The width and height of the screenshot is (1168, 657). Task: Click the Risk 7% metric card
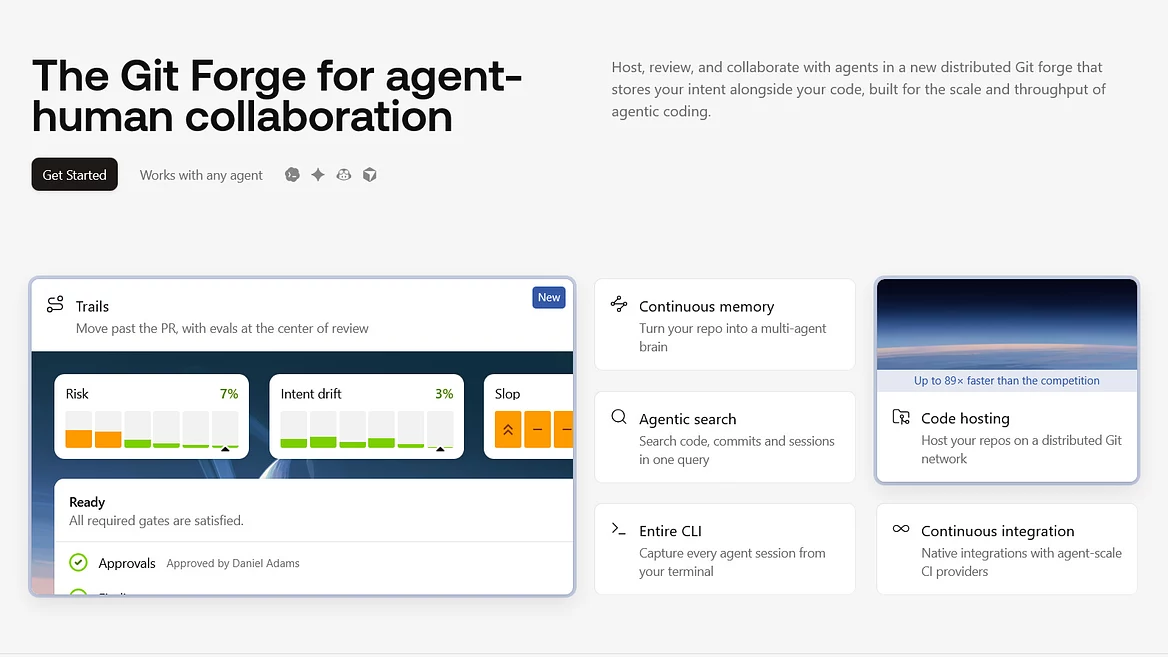pos(152,416)
